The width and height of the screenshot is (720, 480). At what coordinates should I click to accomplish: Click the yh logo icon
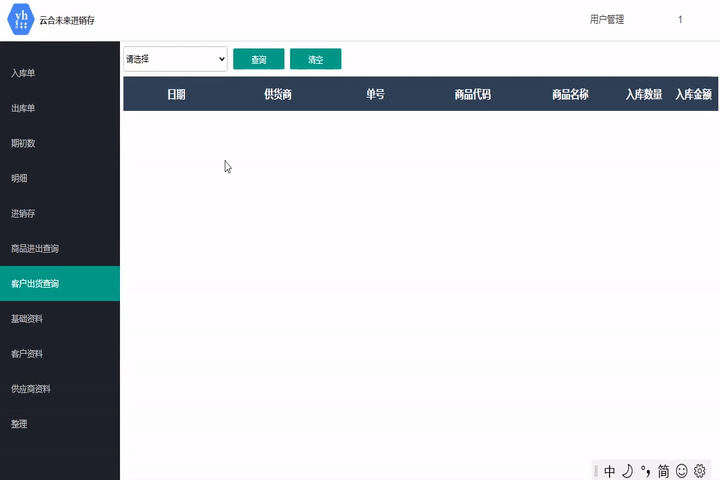[21, 20]
